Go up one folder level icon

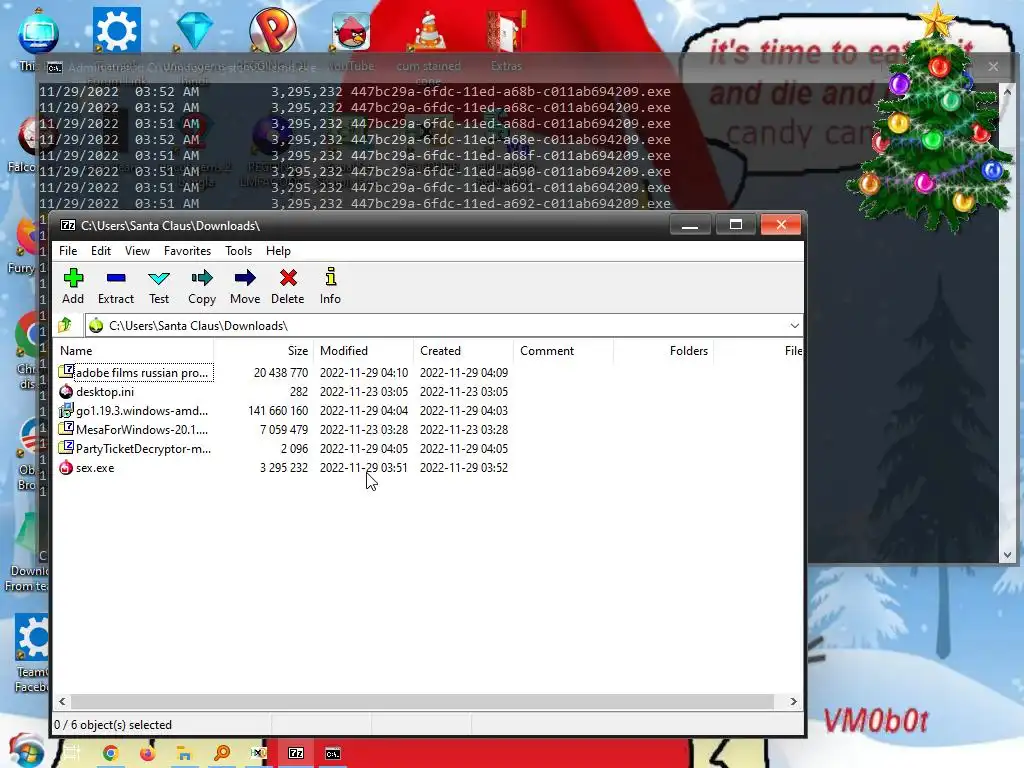tap(65, 325)
